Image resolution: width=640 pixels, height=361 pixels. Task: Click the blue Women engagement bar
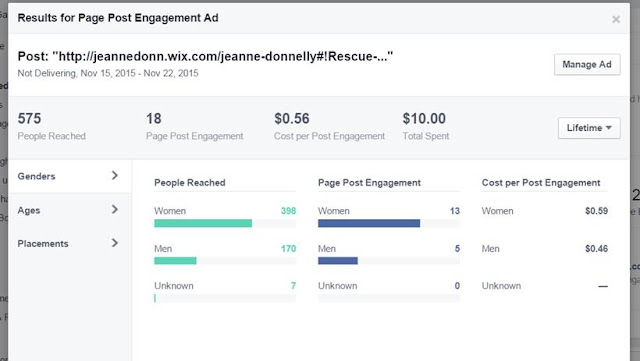pyautogui.click(x=369, y=223)
